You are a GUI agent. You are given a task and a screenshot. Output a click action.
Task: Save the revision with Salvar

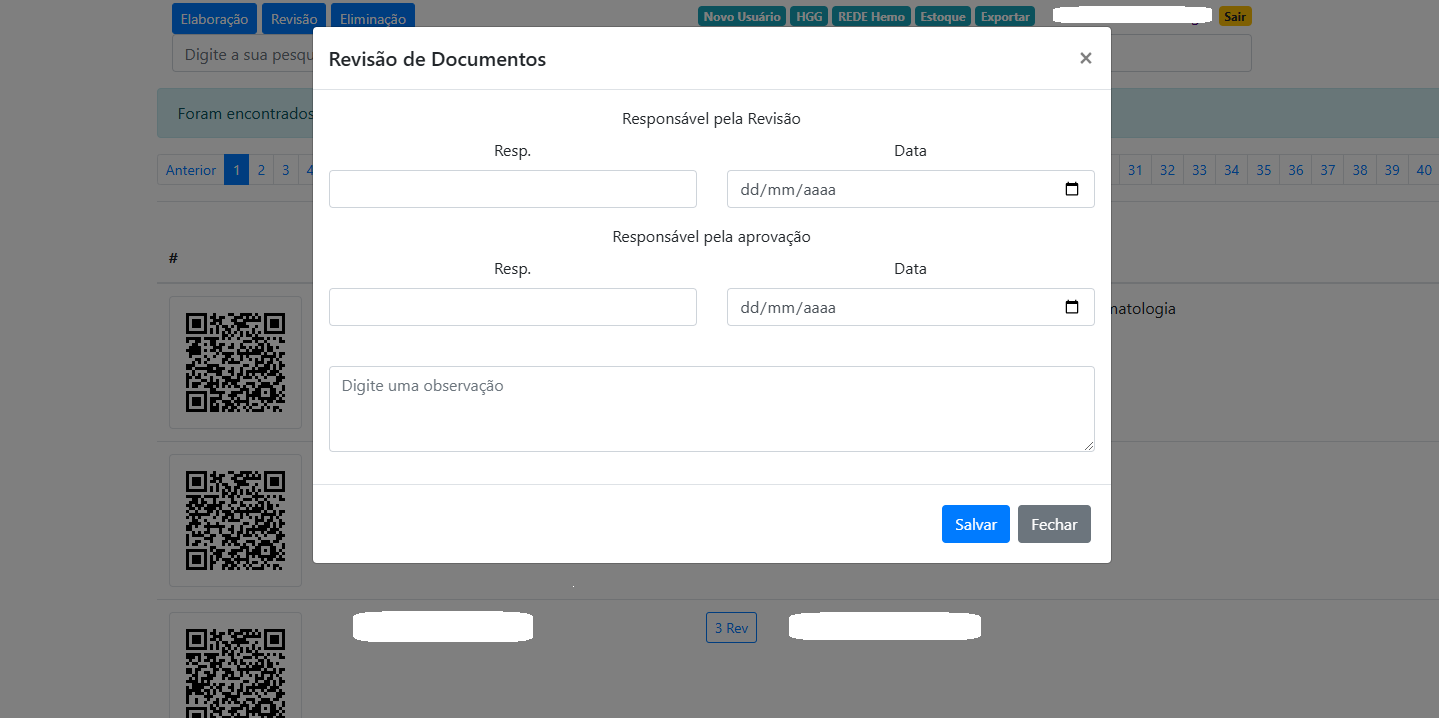(x=976, y=524)
